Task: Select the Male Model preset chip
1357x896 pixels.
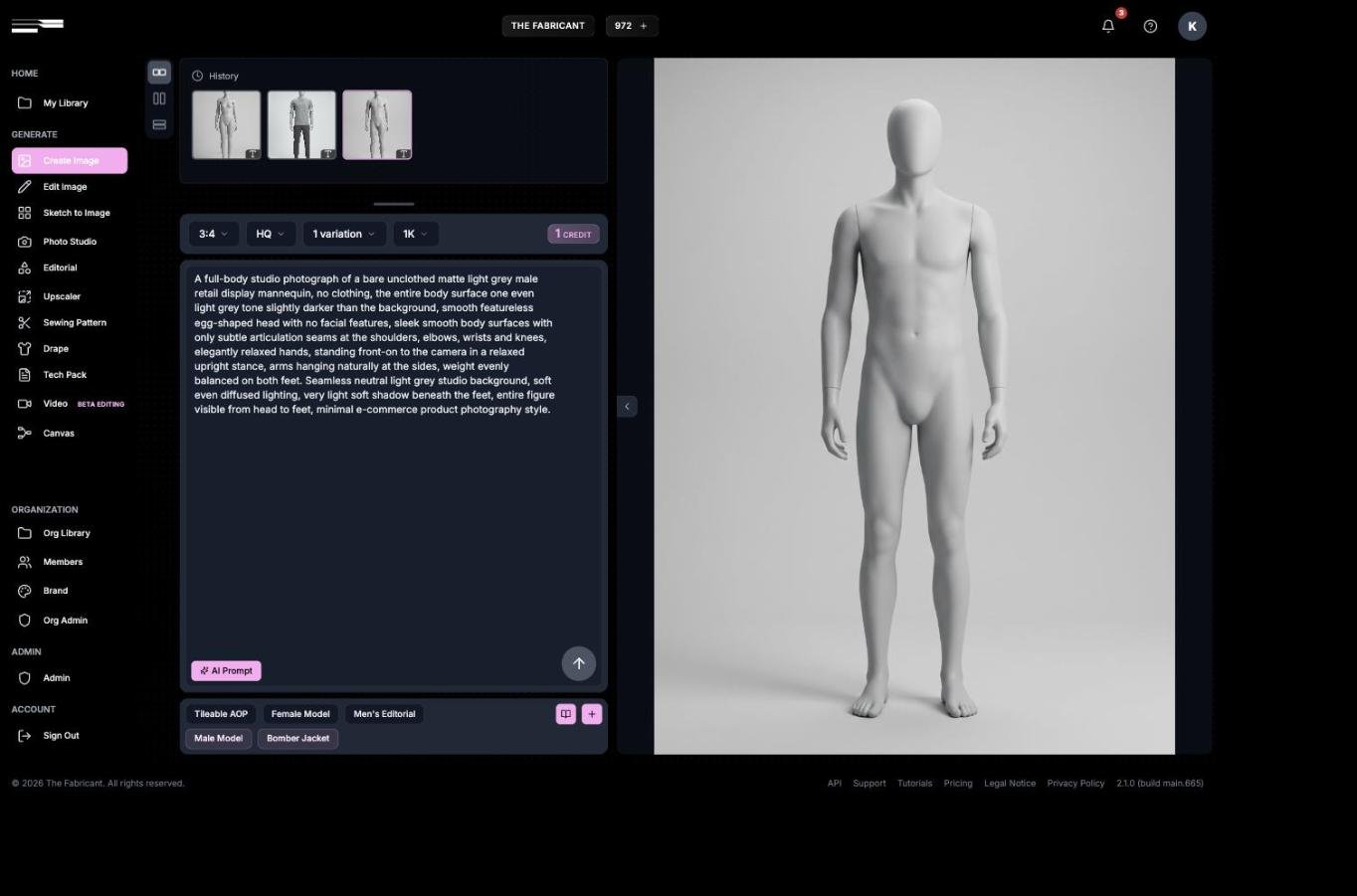Action: click(218, 739)
